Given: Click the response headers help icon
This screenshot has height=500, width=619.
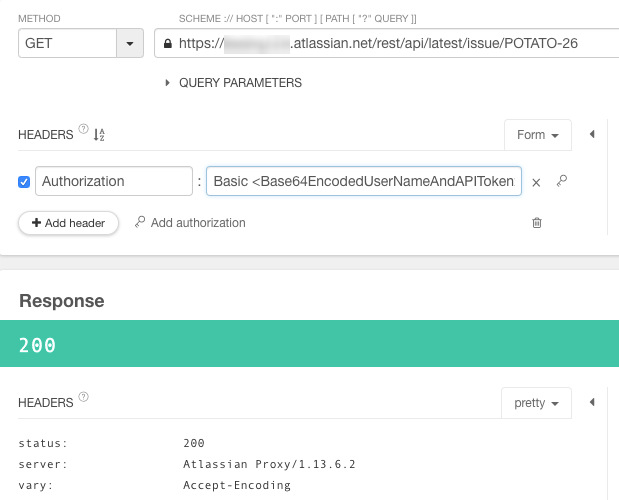Looking at the screenshot, I should pos(83,397).
